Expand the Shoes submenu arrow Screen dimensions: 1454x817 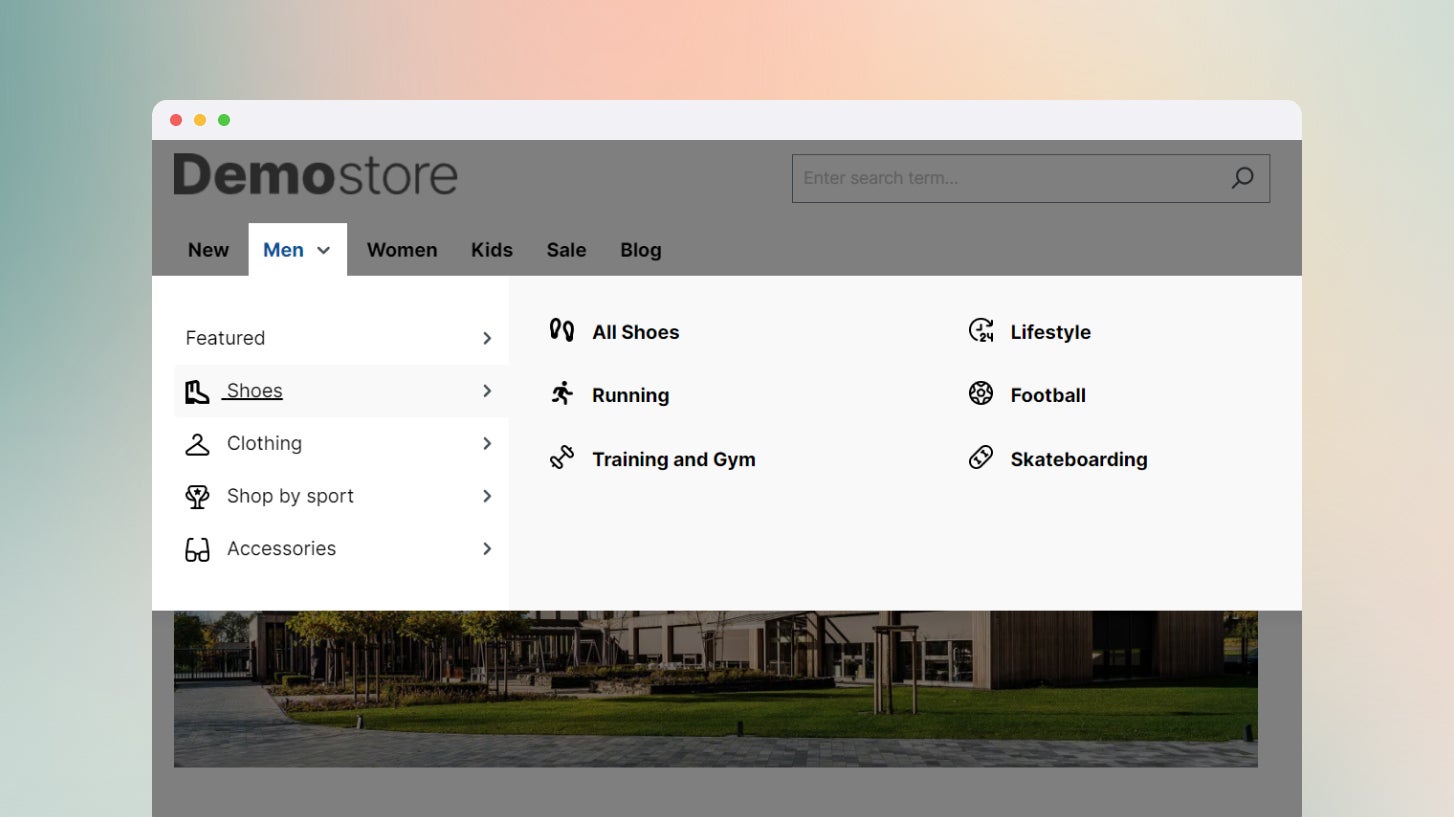click(487, 391)
